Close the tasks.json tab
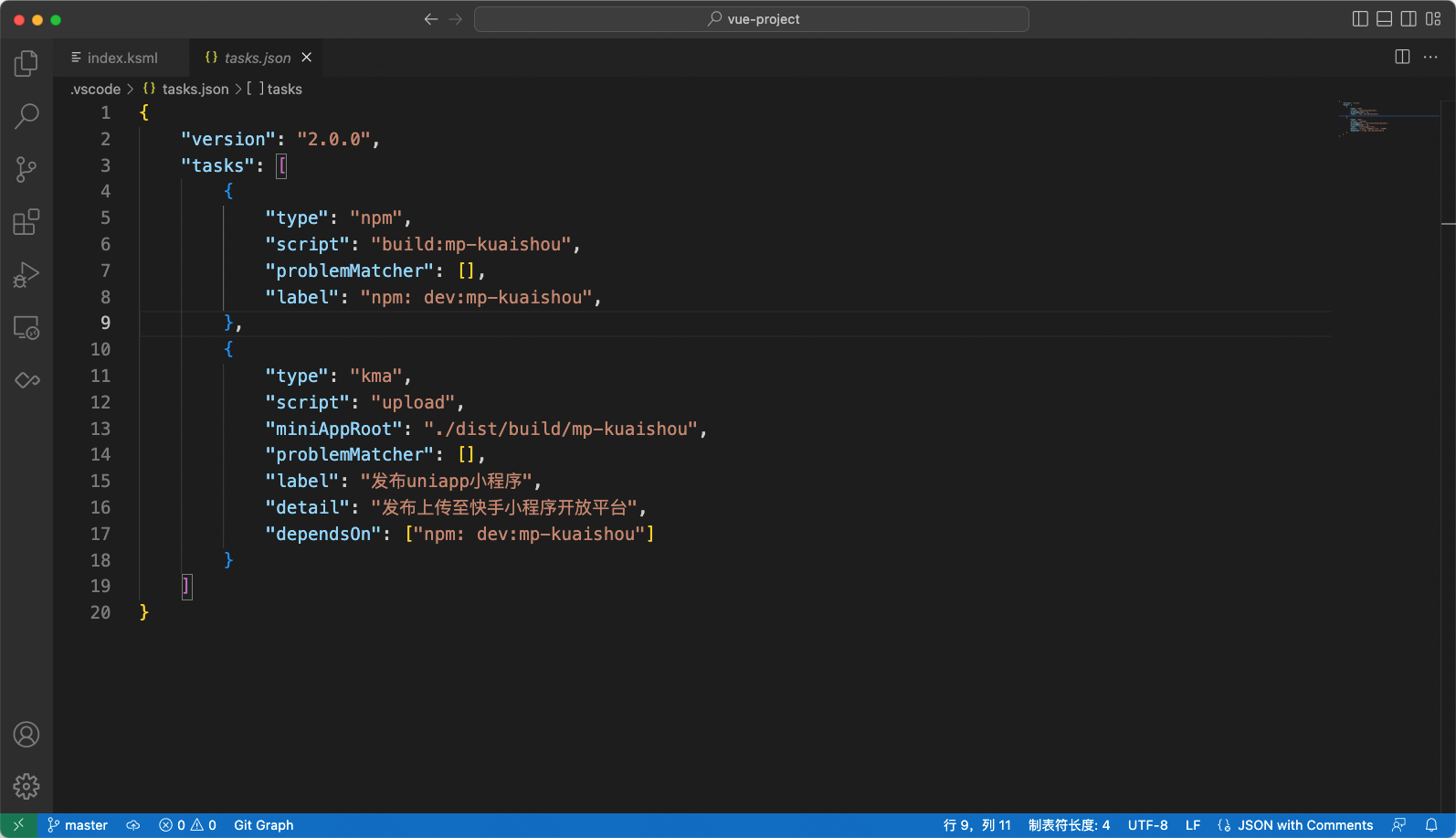 point(307,58)
